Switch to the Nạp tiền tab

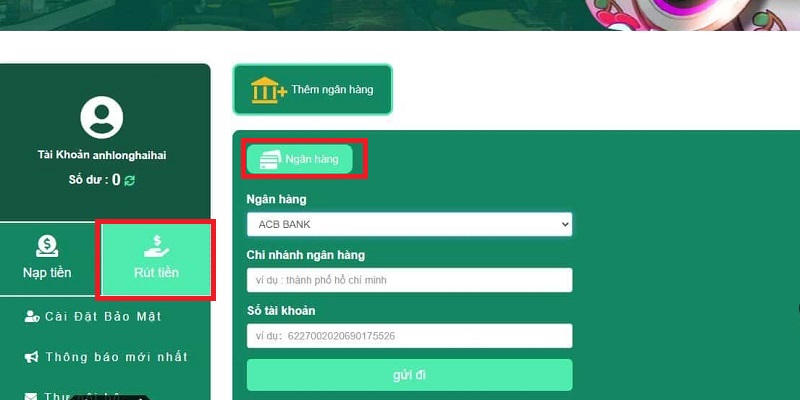point(47,259)
